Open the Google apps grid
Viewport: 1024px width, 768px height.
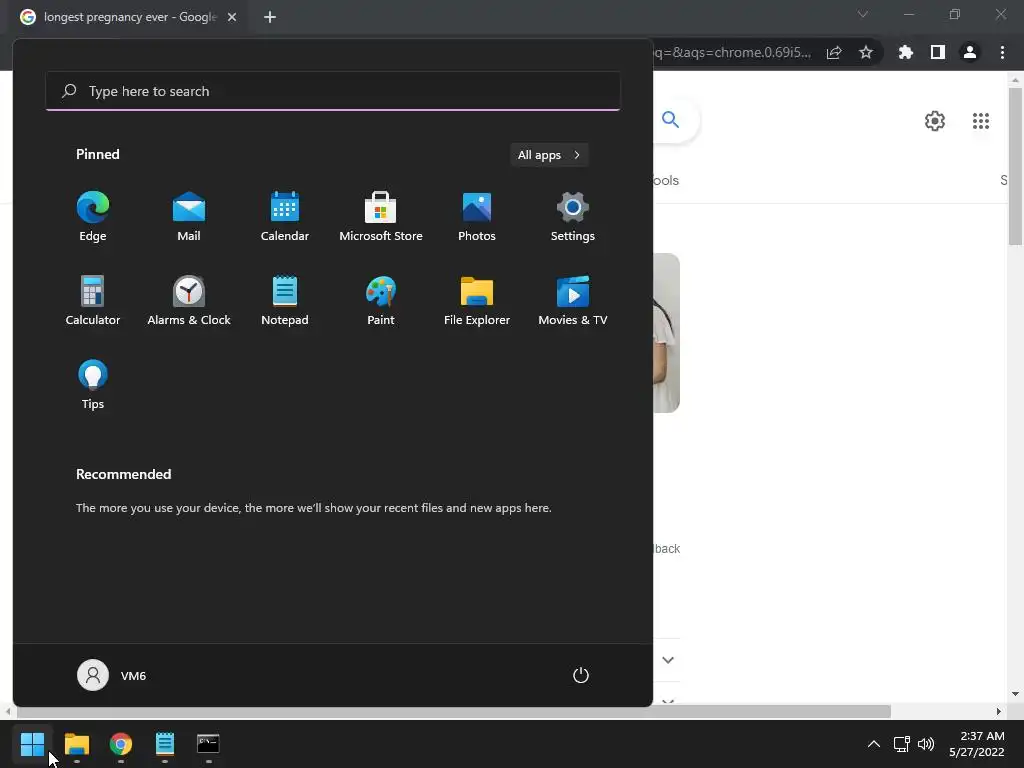[x=981, y=121]
